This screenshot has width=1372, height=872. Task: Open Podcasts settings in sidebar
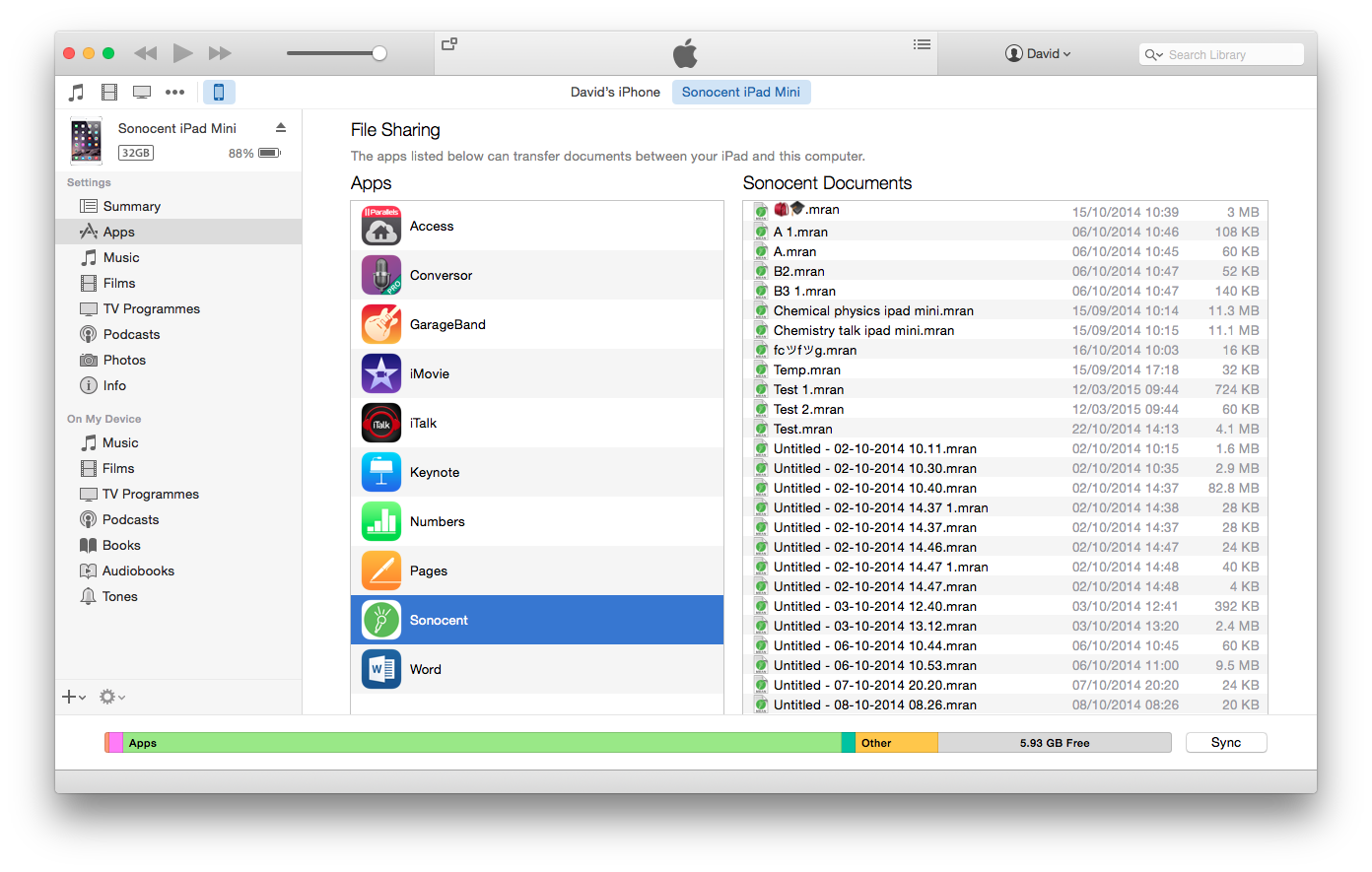pos(178,334)
